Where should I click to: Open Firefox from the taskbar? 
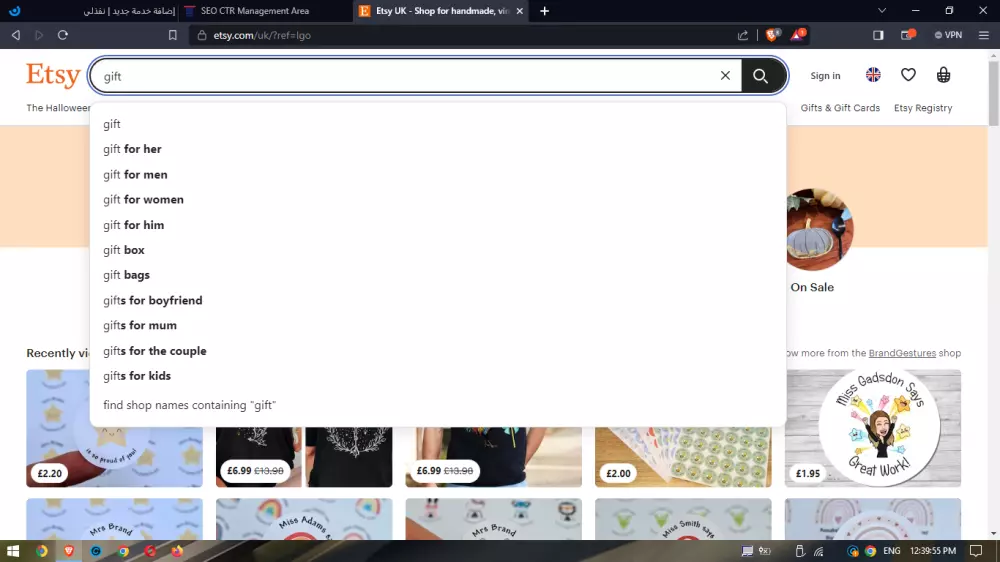[x=177, y=551]
